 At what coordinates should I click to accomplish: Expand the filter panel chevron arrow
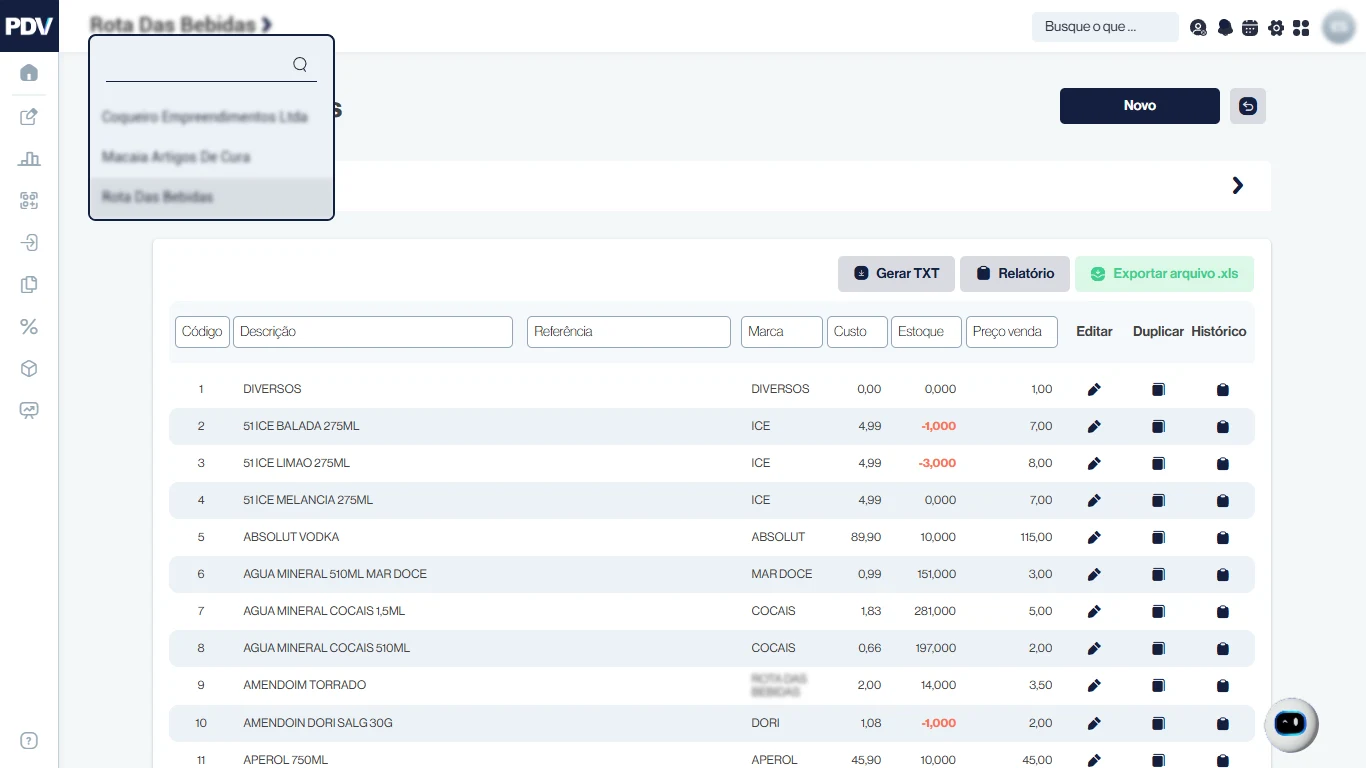click(x=1238, y=185)
